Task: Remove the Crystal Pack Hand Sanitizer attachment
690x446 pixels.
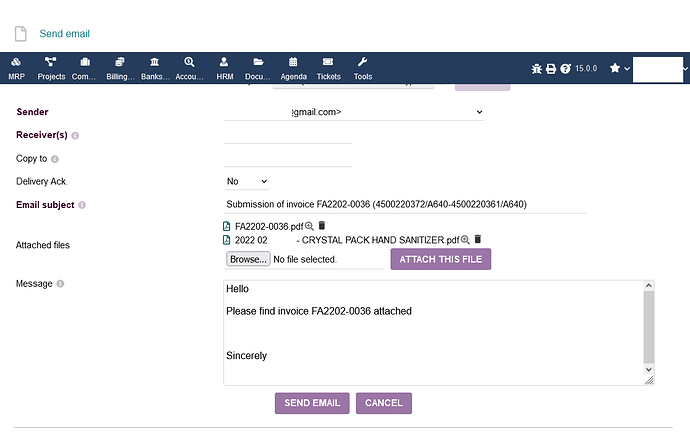Action: pos(478,240)
